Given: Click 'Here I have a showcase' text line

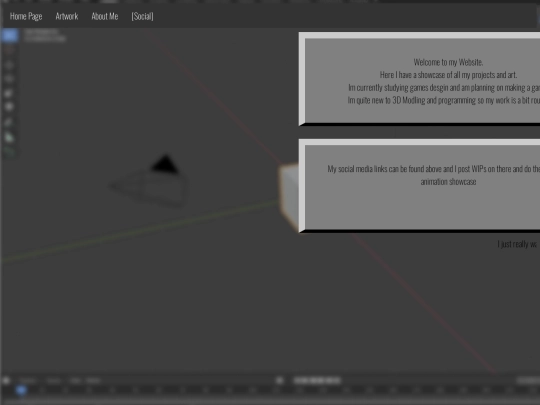Looking at the screenshot, I should pyautogui.click(x=448, y=75).
